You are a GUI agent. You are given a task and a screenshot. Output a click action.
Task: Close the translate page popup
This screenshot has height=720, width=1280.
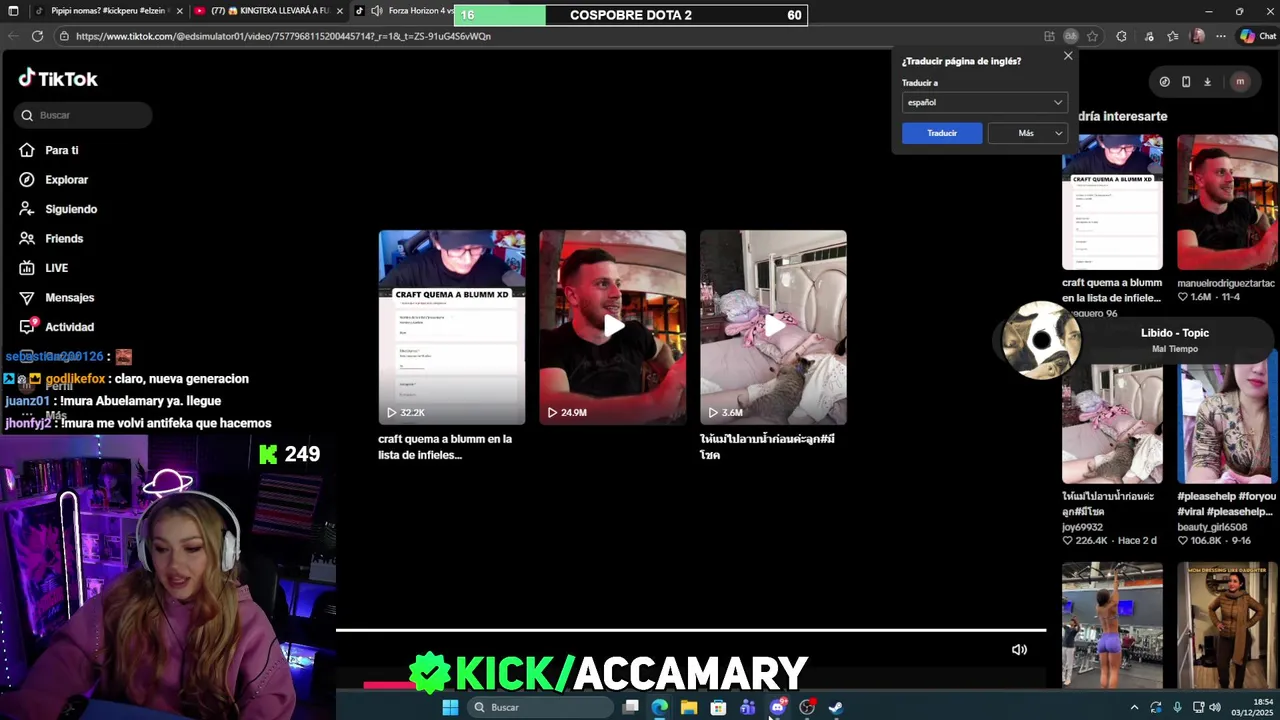pyautogui.click(x=1068, y=56)
